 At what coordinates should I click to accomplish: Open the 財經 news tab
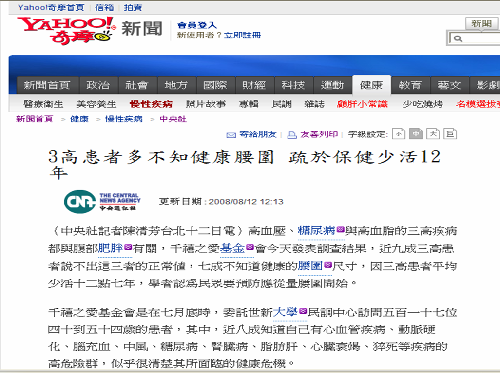point(254,85)
